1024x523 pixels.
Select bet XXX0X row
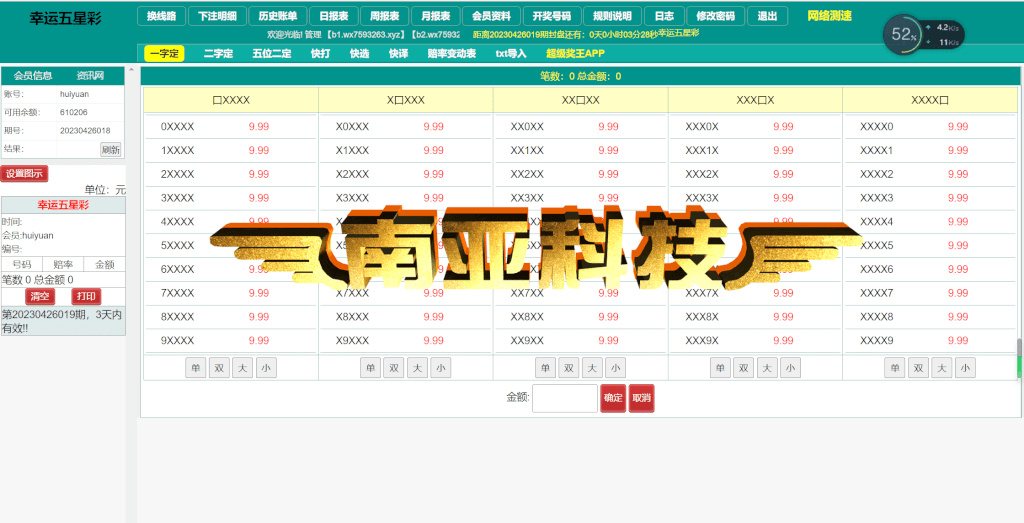755,127
